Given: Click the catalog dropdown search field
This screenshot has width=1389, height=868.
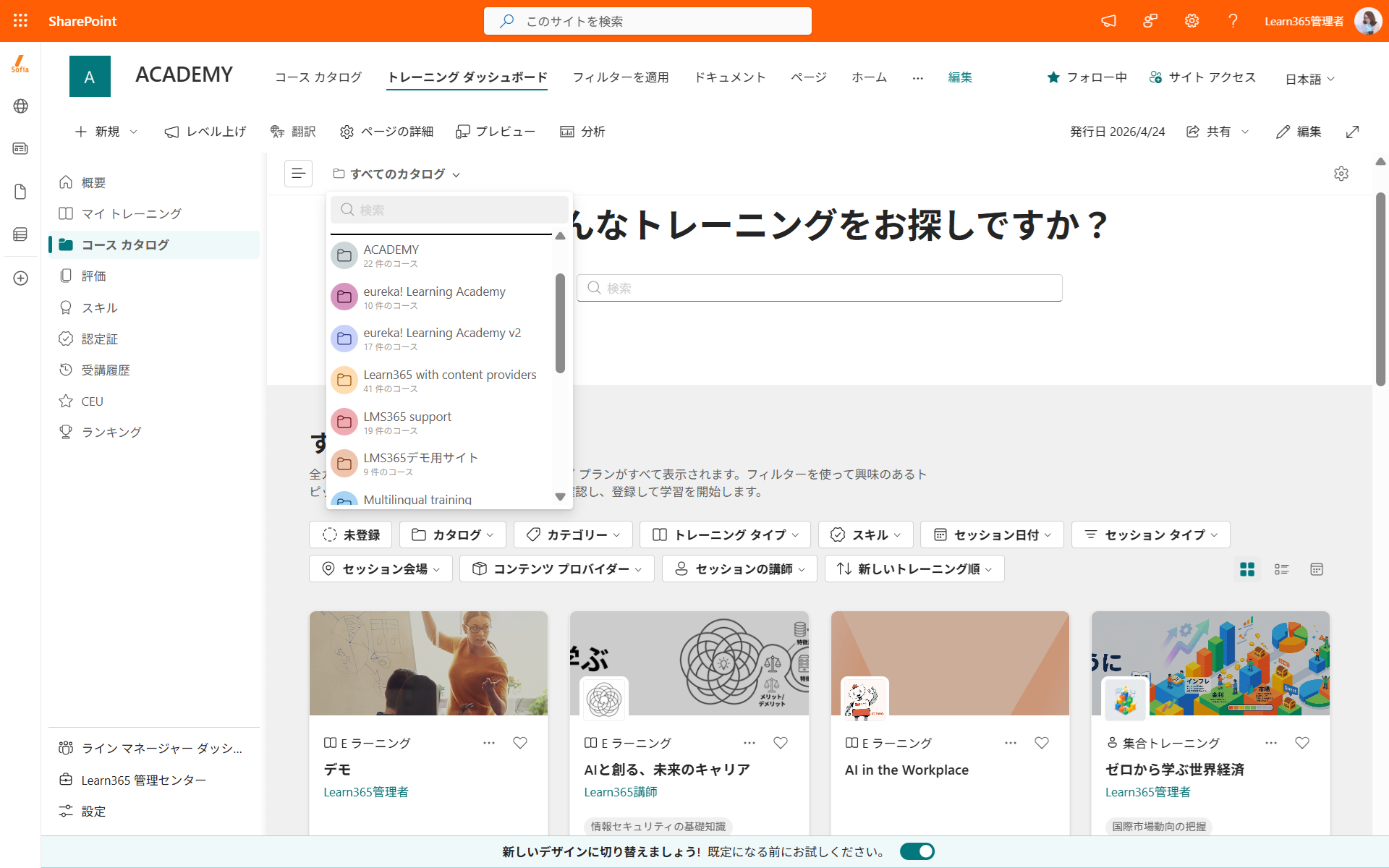Looking at the screenshot, I should (x=449, y=210).
